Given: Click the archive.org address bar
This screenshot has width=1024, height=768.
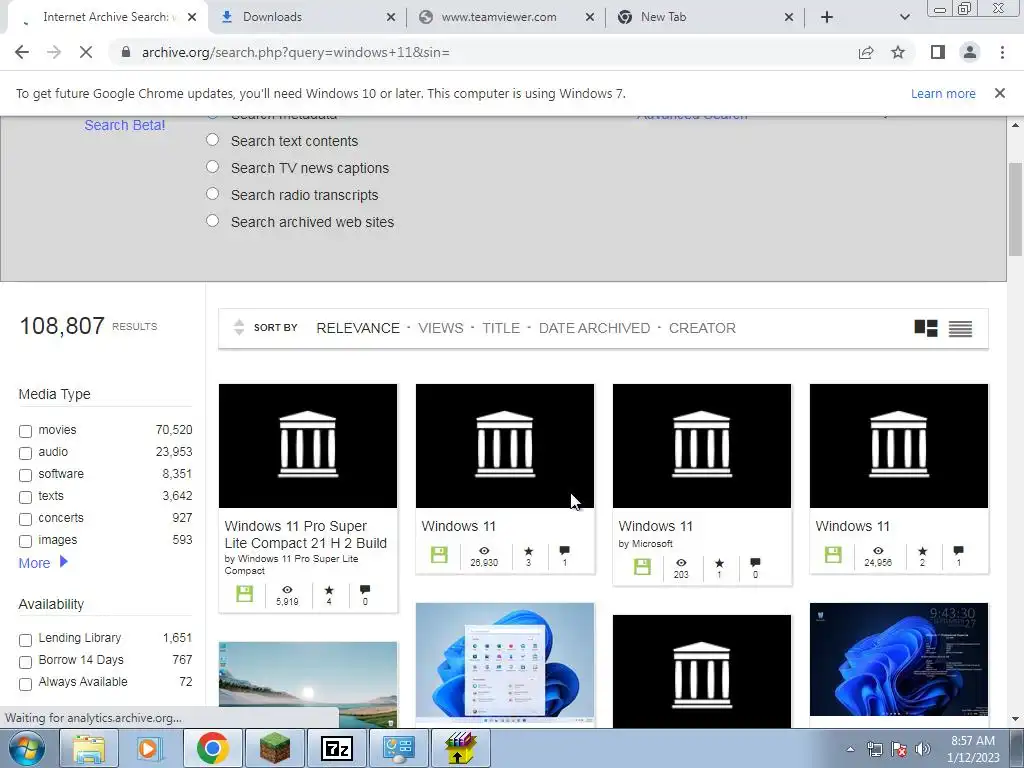Looking at the screenshot, I should pos(483,52).
